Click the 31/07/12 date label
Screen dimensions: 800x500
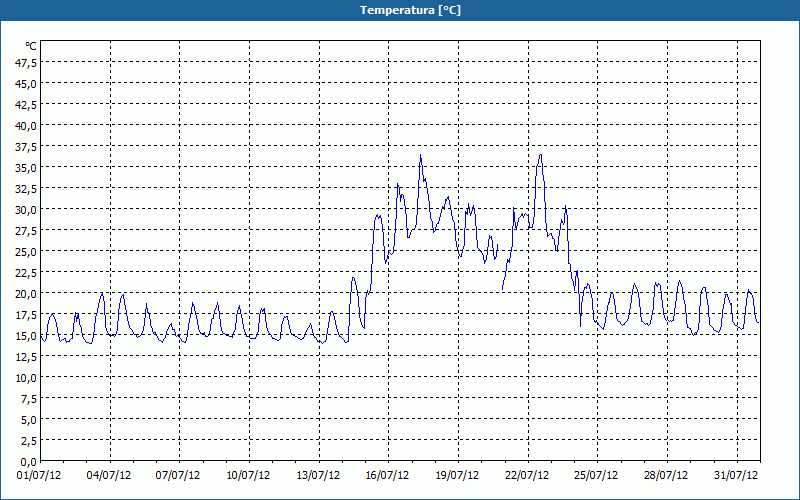click(x=736, y=476)
